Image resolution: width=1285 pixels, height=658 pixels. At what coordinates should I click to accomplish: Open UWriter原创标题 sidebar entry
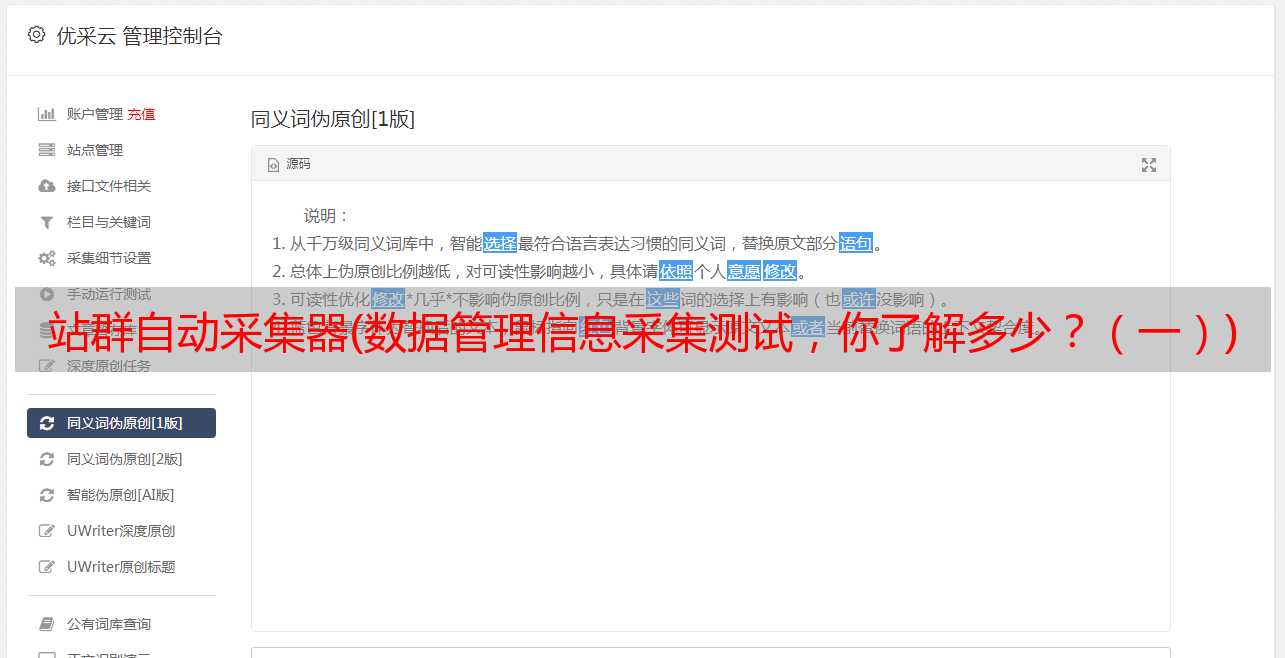121,567
